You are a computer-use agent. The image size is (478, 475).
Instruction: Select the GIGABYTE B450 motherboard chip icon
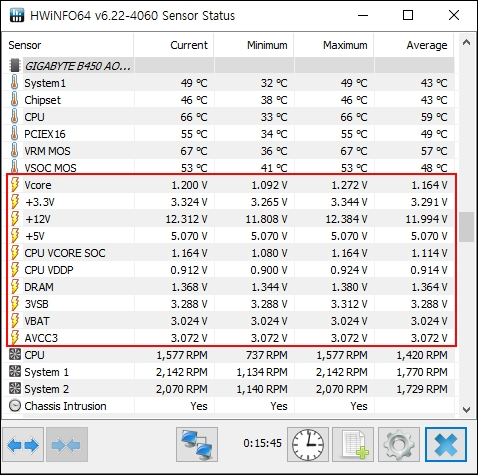[x=15, y=66]
